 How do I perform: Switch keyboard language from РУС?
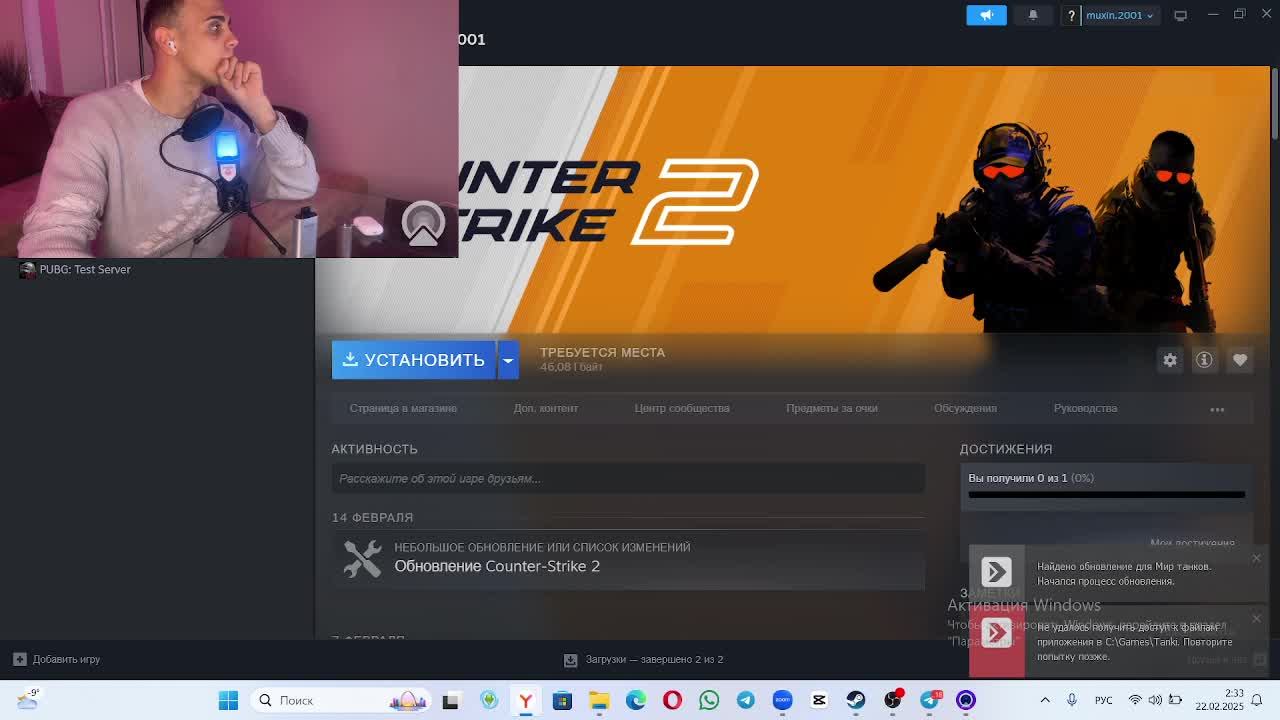[1103, 700]
